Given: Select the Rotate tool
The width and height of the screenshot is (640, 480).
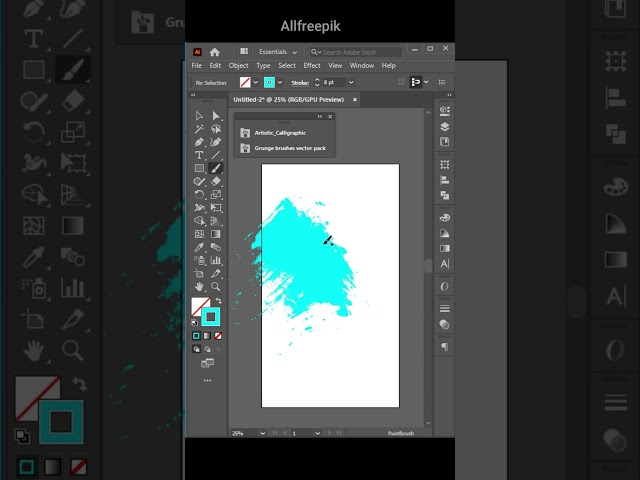Looking at the screenshot, I should pyautogui.click(x=199, y=195).
